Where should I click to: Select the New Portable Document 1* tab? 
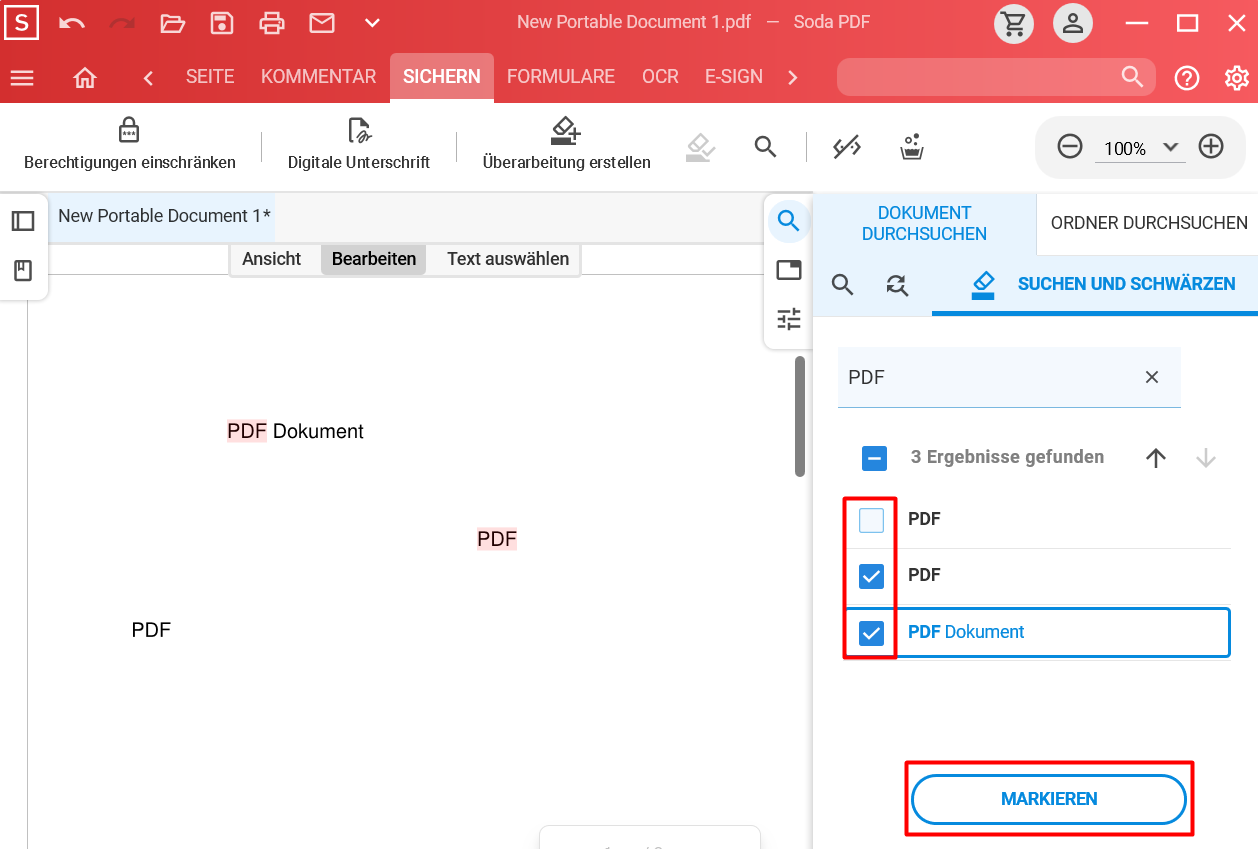click(163, 216)
